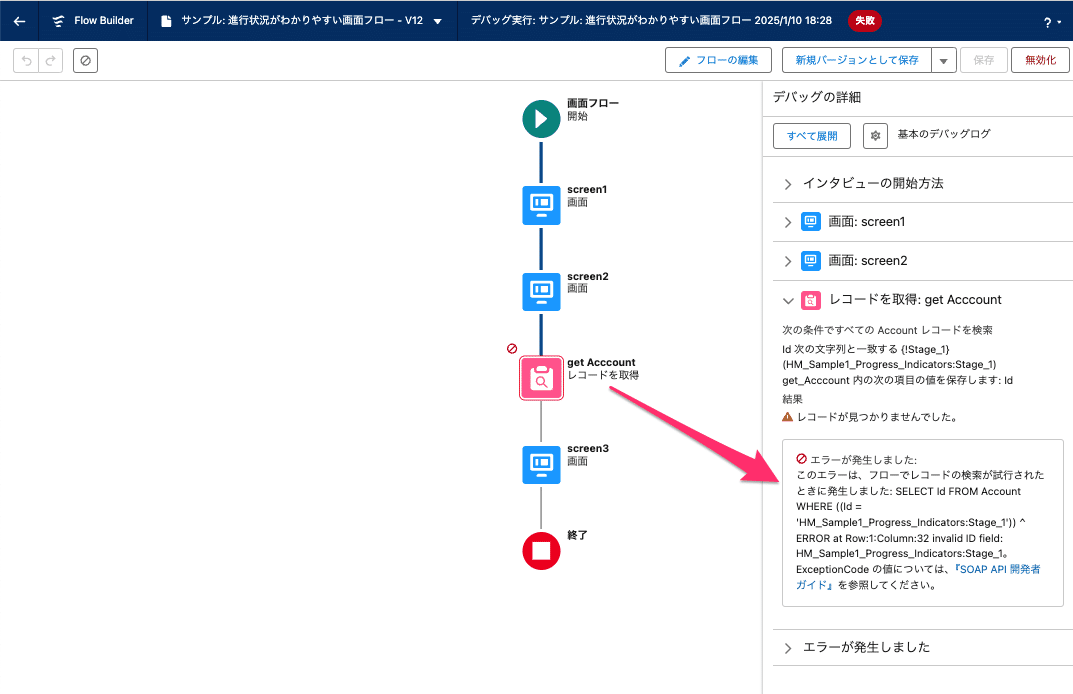The height and width of the screenshot is (694, 1073).
Task: Click the すべて展開 button
Action: pyautogui.click(x=812, y=136)
